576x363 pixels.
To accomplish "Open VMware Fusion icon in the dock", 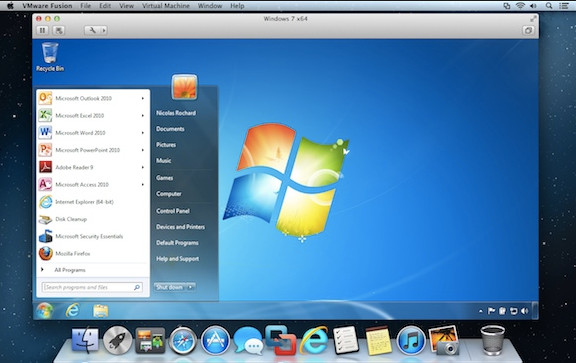I will (281, 340).
